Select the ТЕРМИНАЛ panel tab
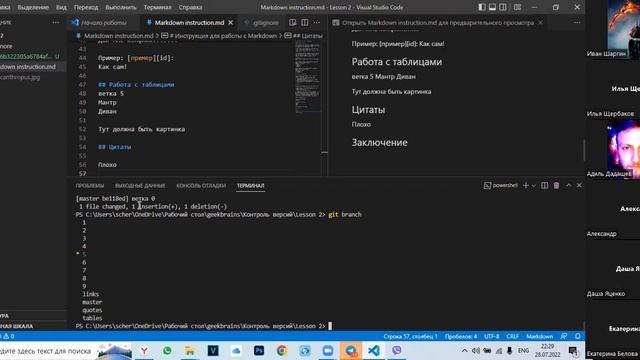The height and width of the screenshot is (360, 640). (251, 186)
